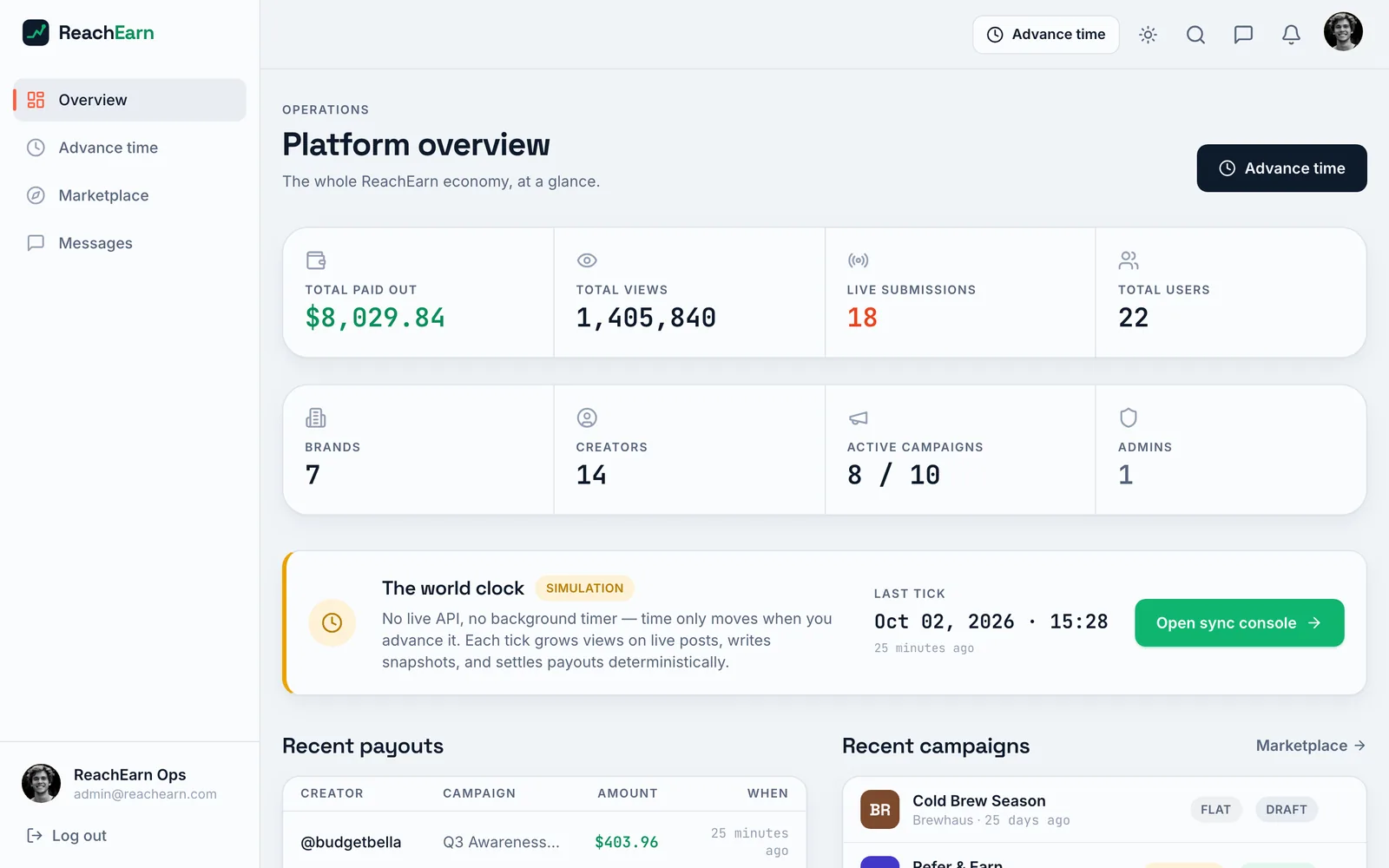Click the $8,029.84 total paid out value

[x=375, y=318]
